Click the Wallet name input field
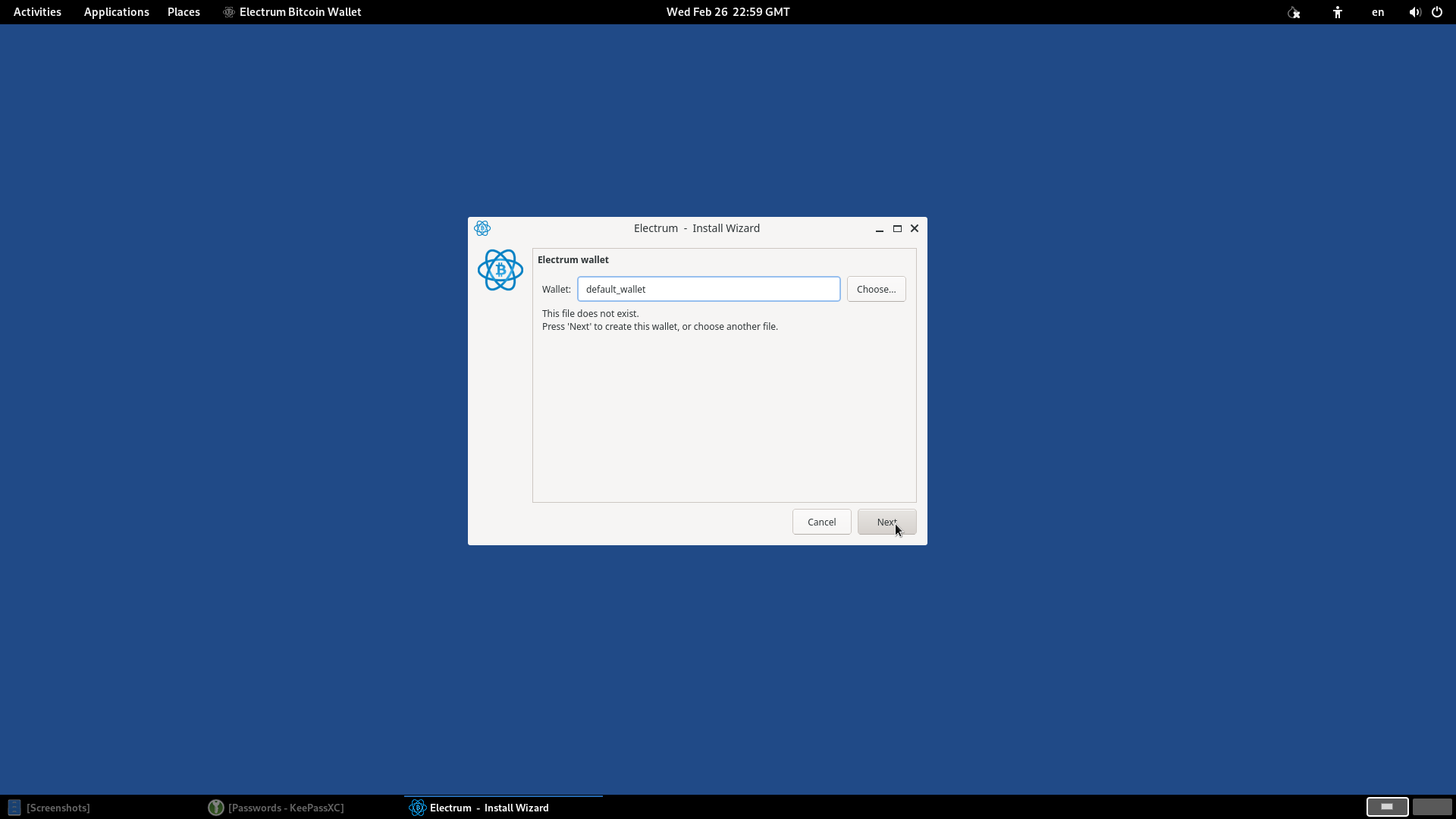Screen dimensions: 1456x819 tap(708, 289)
